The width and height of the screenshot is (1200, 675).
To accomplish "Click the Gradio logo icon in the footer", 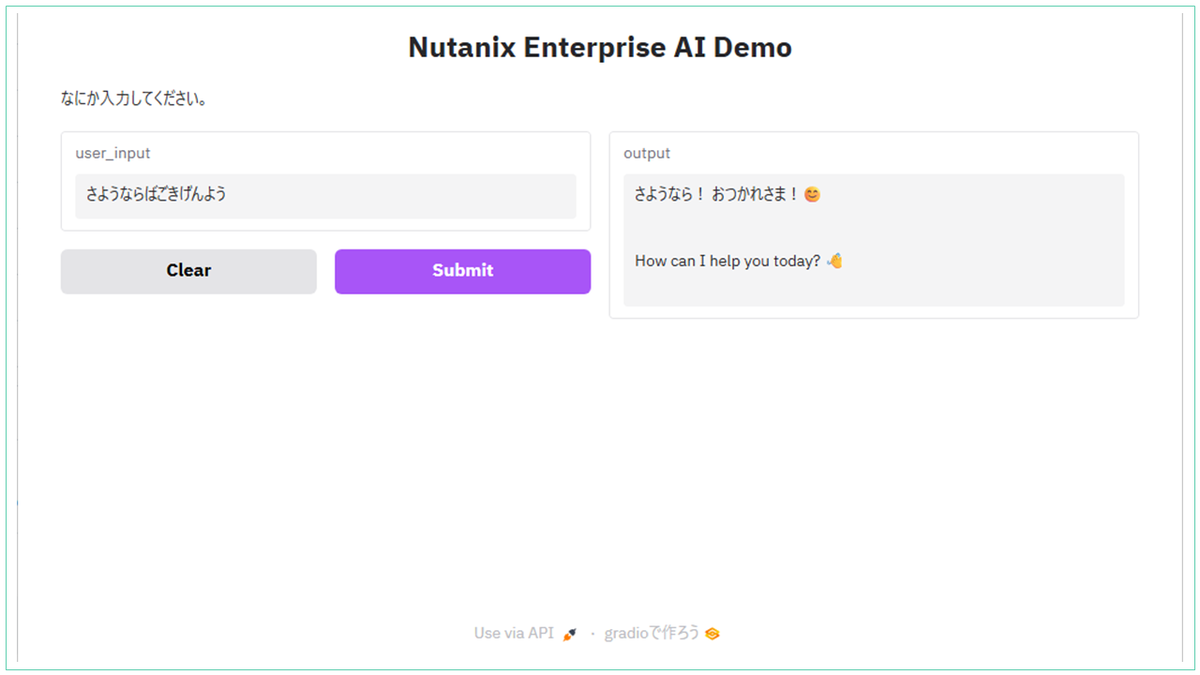I will tap(712, 634).
